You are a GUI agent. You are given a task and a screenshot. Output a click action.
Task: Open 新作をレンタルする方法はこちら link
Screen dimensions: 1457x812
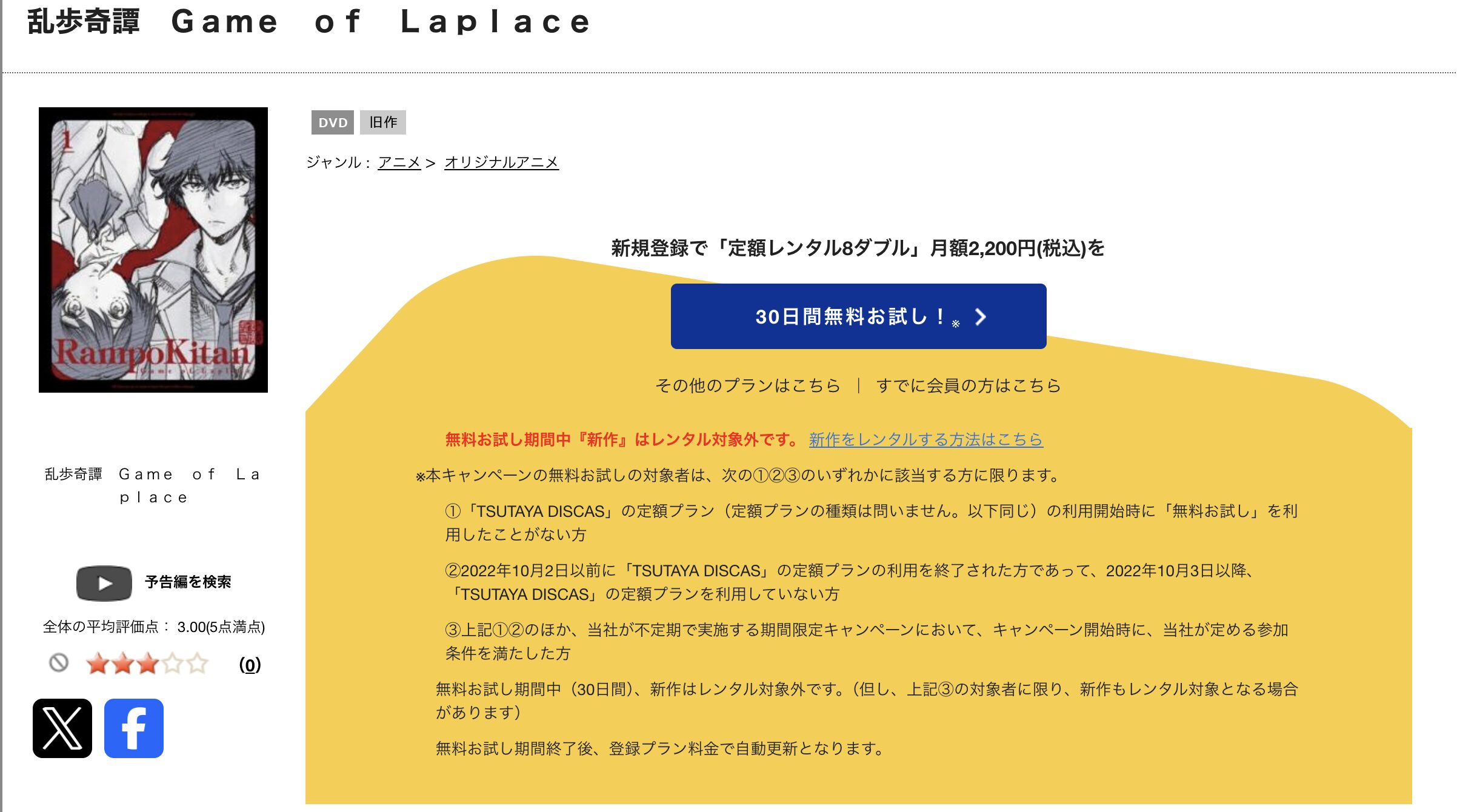pyautogui.click(x=925, y=439)
